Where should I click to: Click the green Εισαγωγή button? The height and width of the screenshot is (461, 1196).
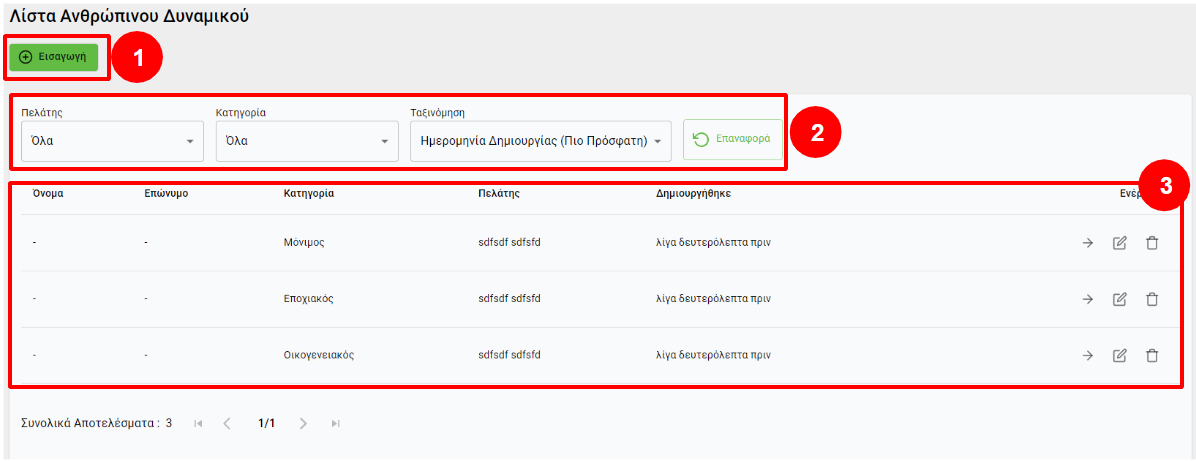tap(54, 58)
